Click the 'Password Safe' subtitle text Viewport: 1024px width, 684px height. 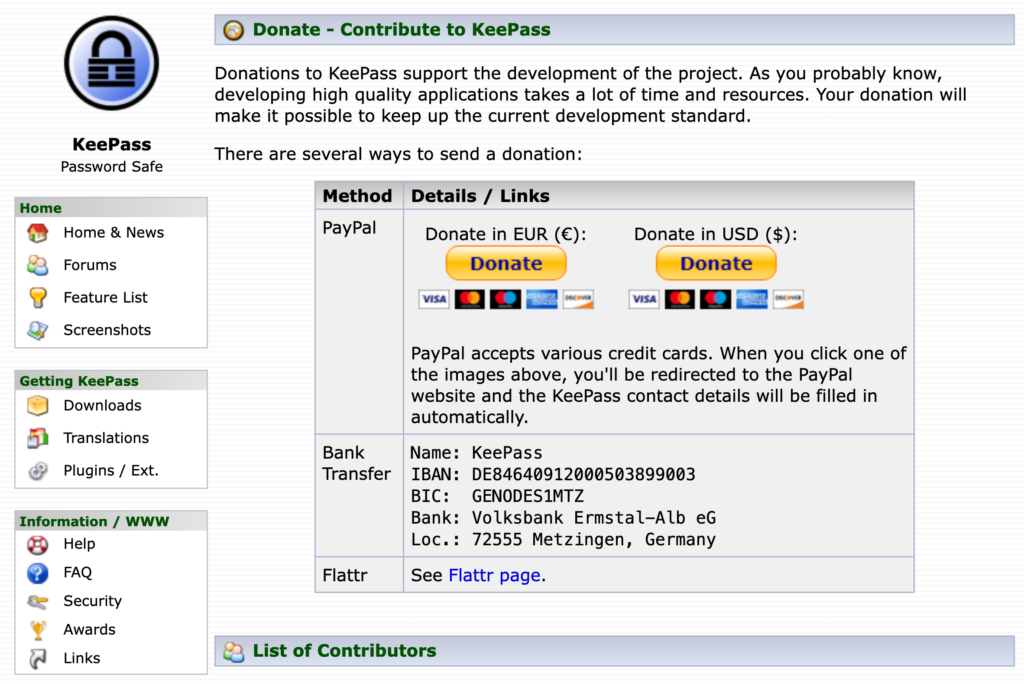click(x=112, y=167)
